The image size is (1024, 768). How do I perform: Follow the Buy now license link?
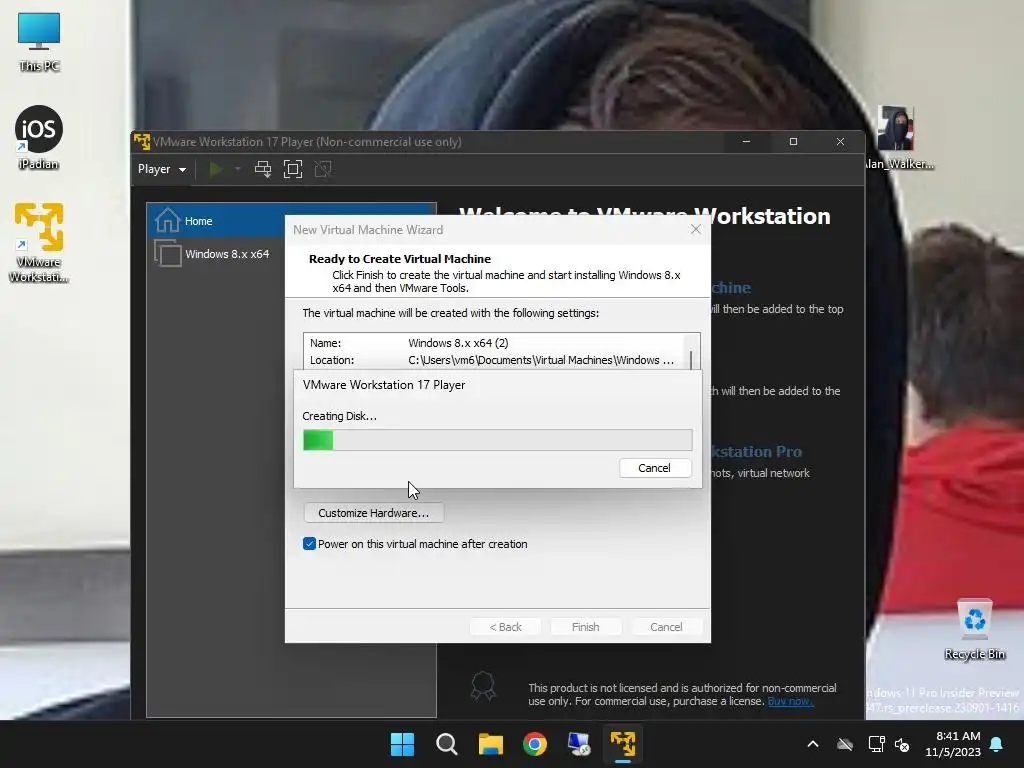coord(790,701)
